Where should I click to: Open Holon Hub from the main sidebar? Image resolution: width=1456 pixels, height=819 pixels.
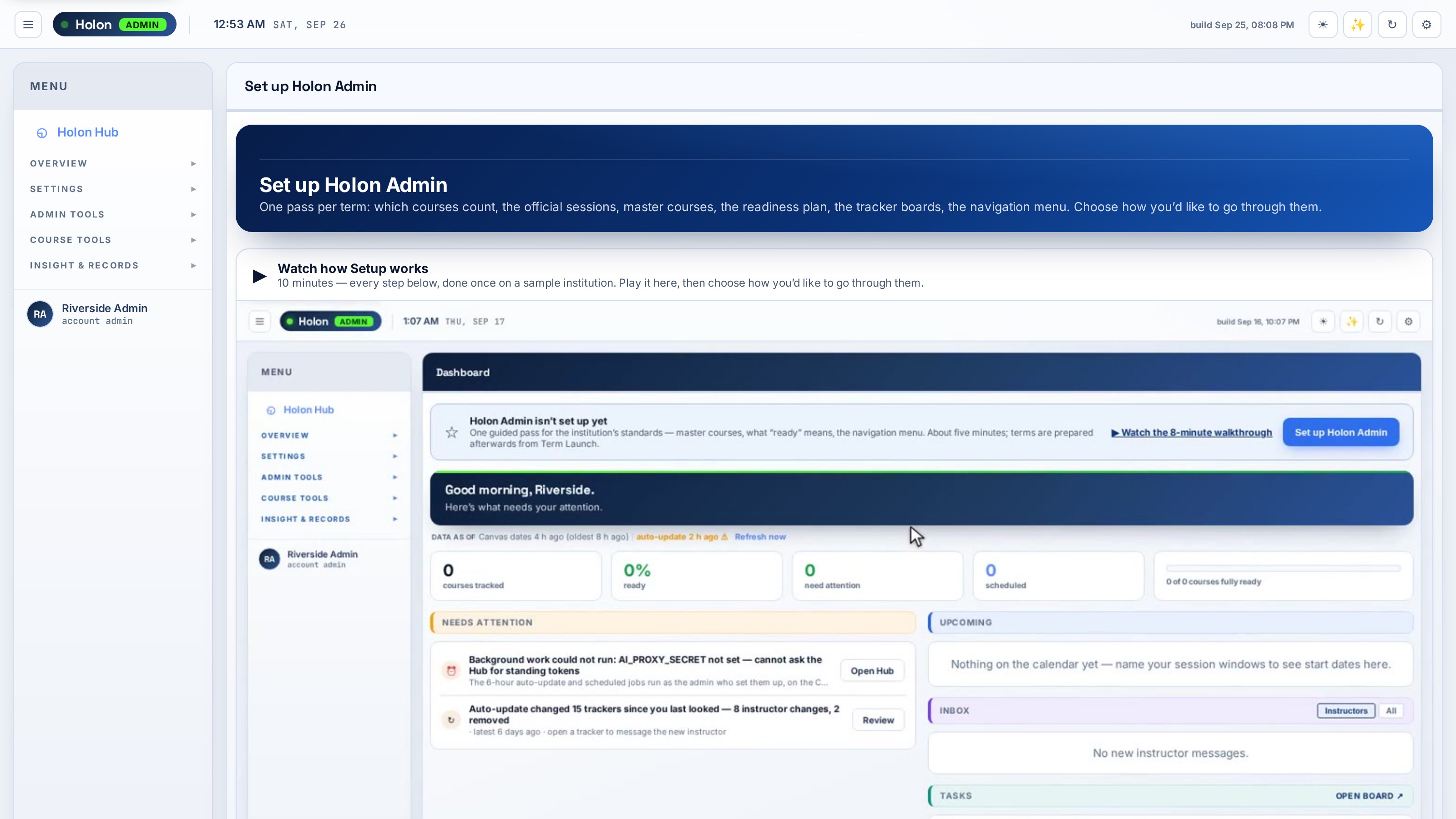click(88, 132)
